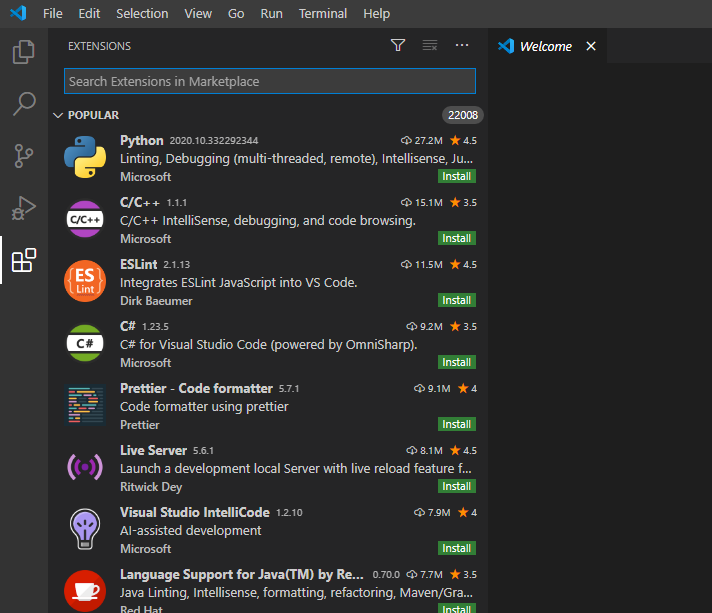
Task: Clear extensions search results icon
Action: [430, 45]
